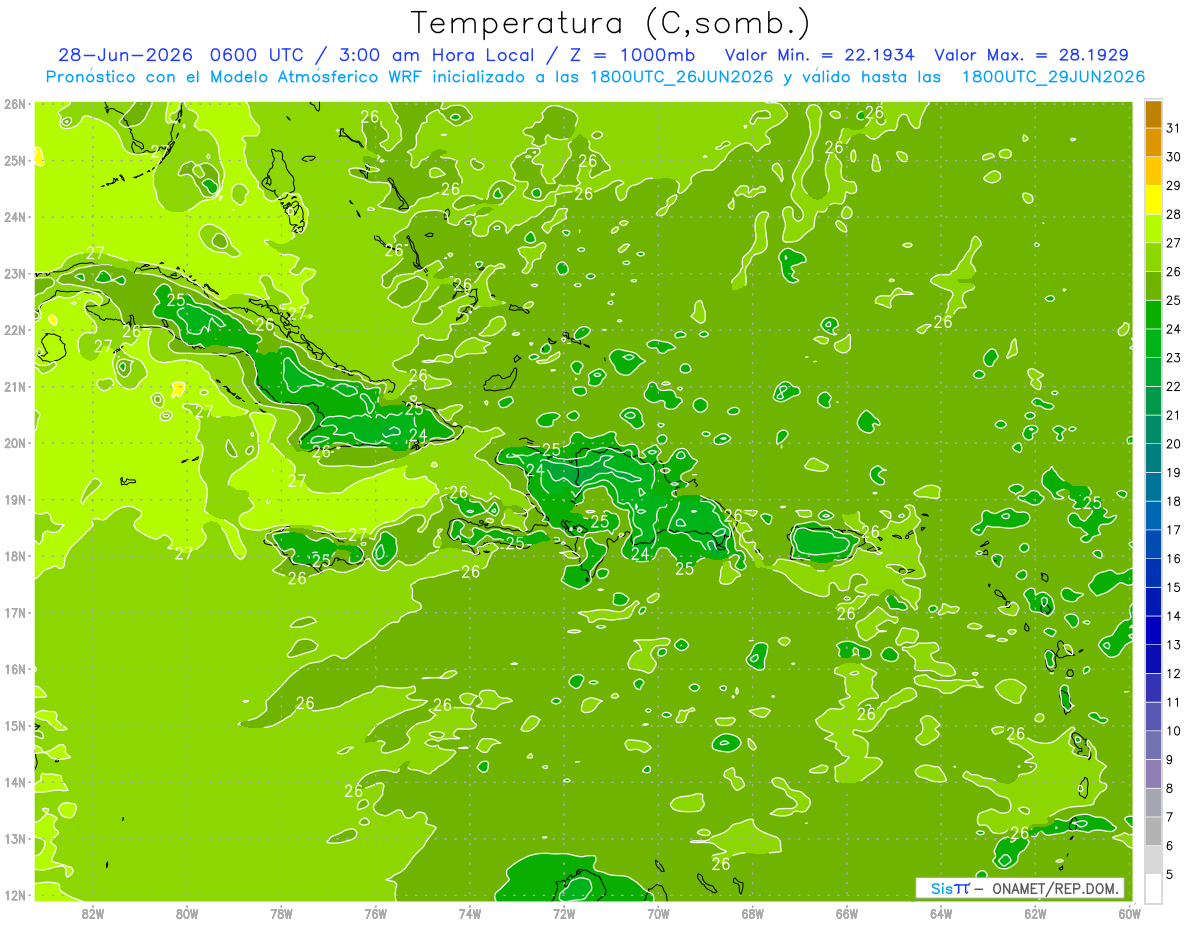Click the 'Valor Min. = 22.1934' text
Screen dimensions: 1200x927
click(x=821, y=55)
